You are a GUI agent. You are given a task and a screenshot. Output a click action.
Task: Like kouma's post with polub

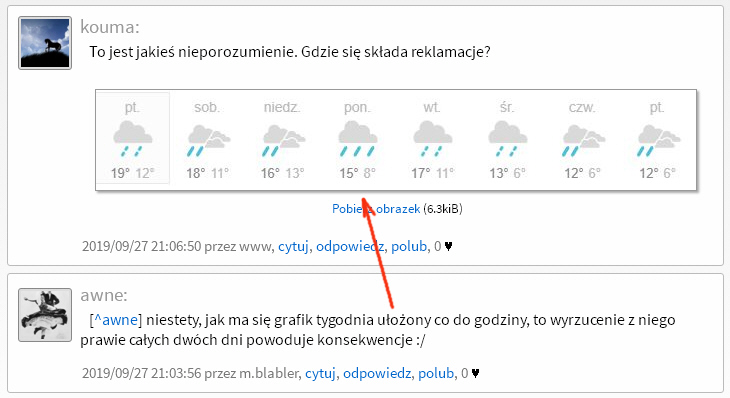point(409,246)
